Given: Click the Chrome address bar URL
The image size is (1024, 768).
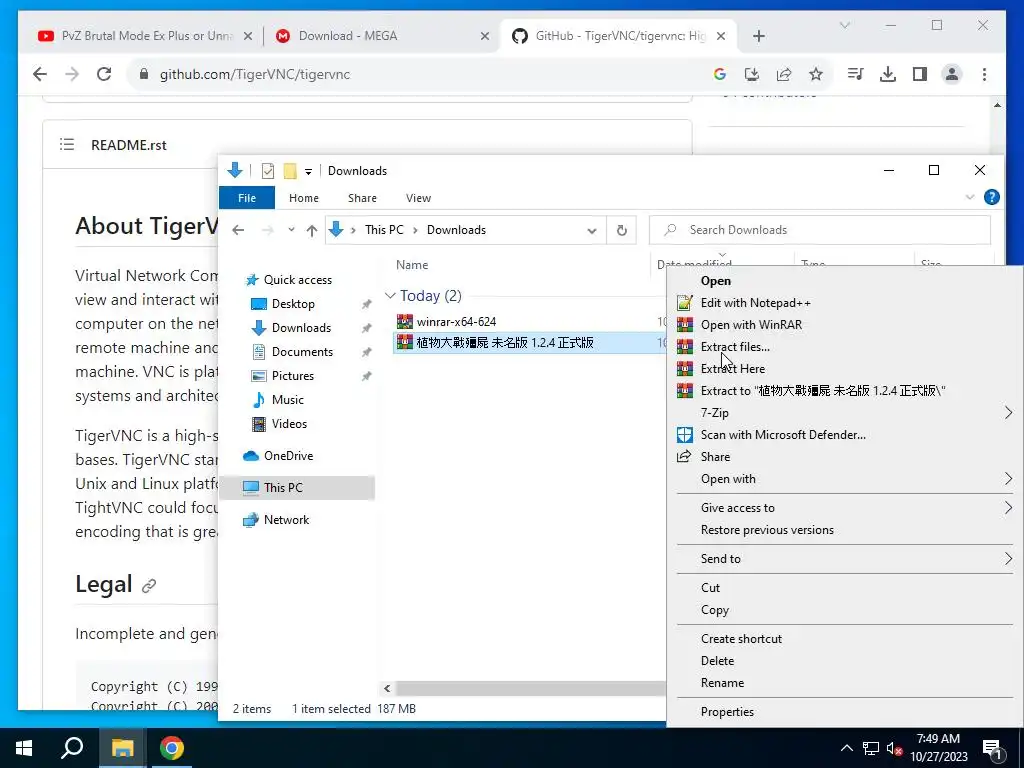Looking at the screenshot, I should pyautogui.click(x=255, y=74).
